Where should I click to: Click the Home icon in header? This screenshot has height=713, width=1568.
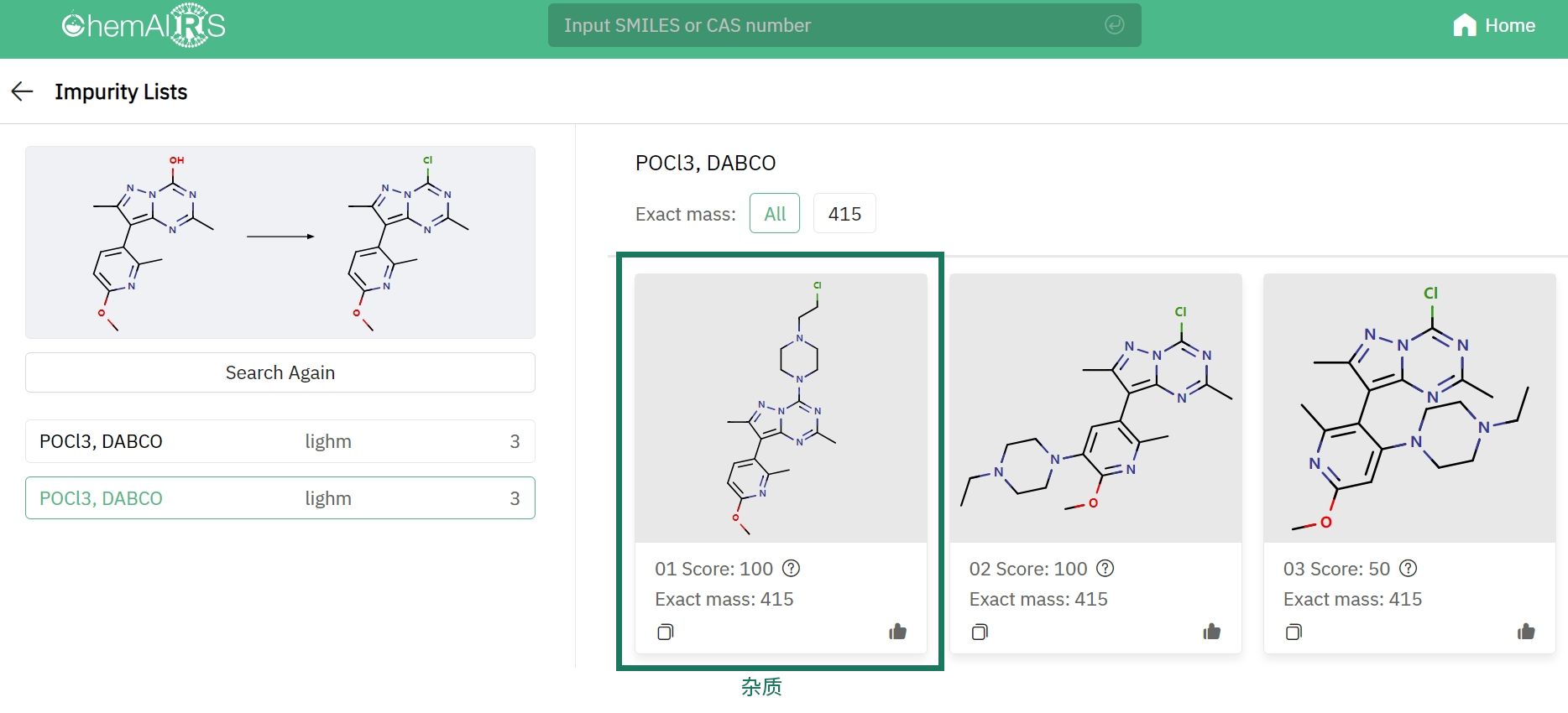click(1464, 25)
